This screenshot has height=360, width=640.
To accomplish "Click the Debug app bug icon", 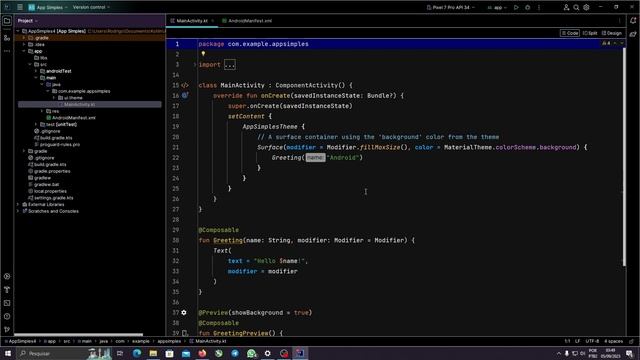I will (527, 7).
